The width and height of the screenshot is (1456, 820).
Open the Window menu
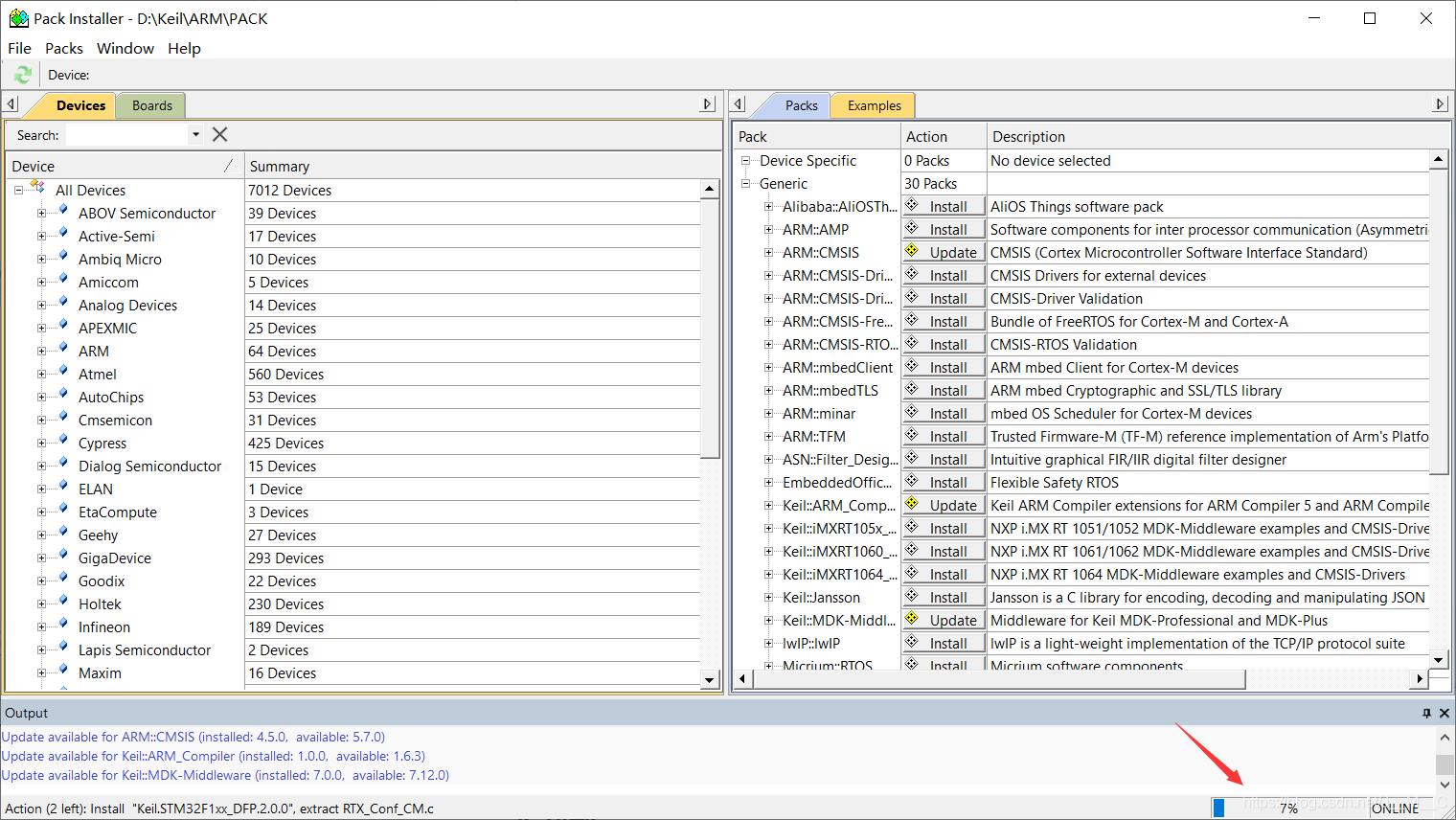pyautogui.click(x=125, y=48)
